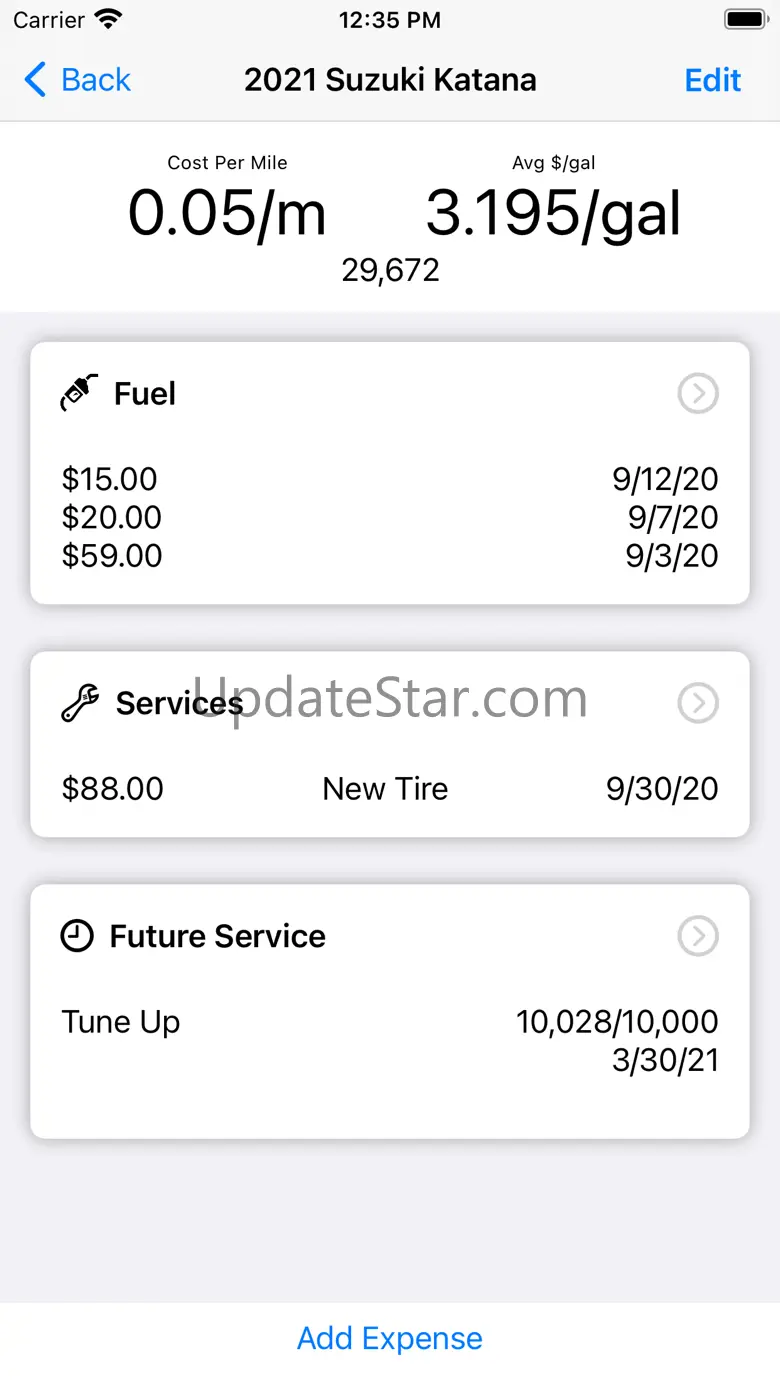Go Back to previous screen
This screenshot has width=780, height=1387.
click(x=95, y=80)
